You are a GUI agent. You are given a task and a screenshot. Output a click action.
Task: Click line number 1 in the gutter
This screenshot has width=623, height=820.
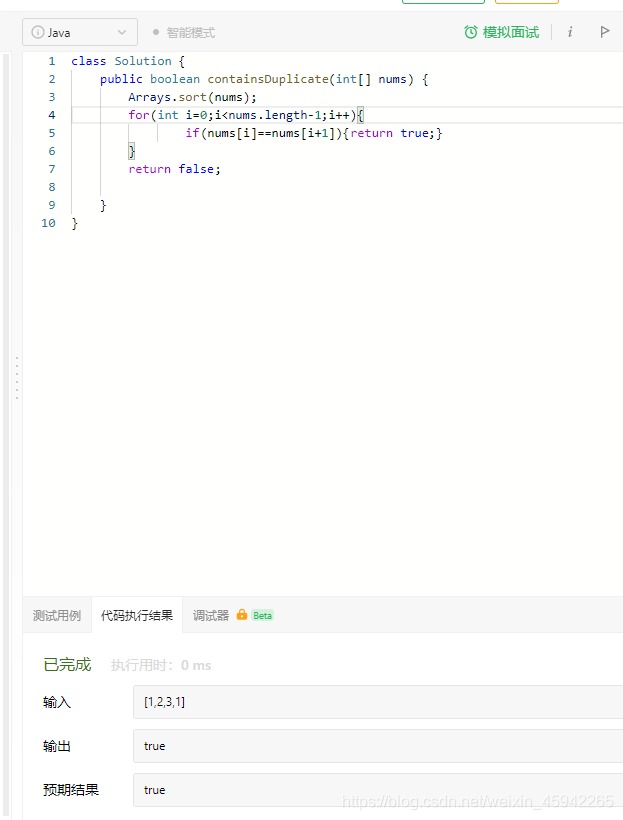point(52,61)
